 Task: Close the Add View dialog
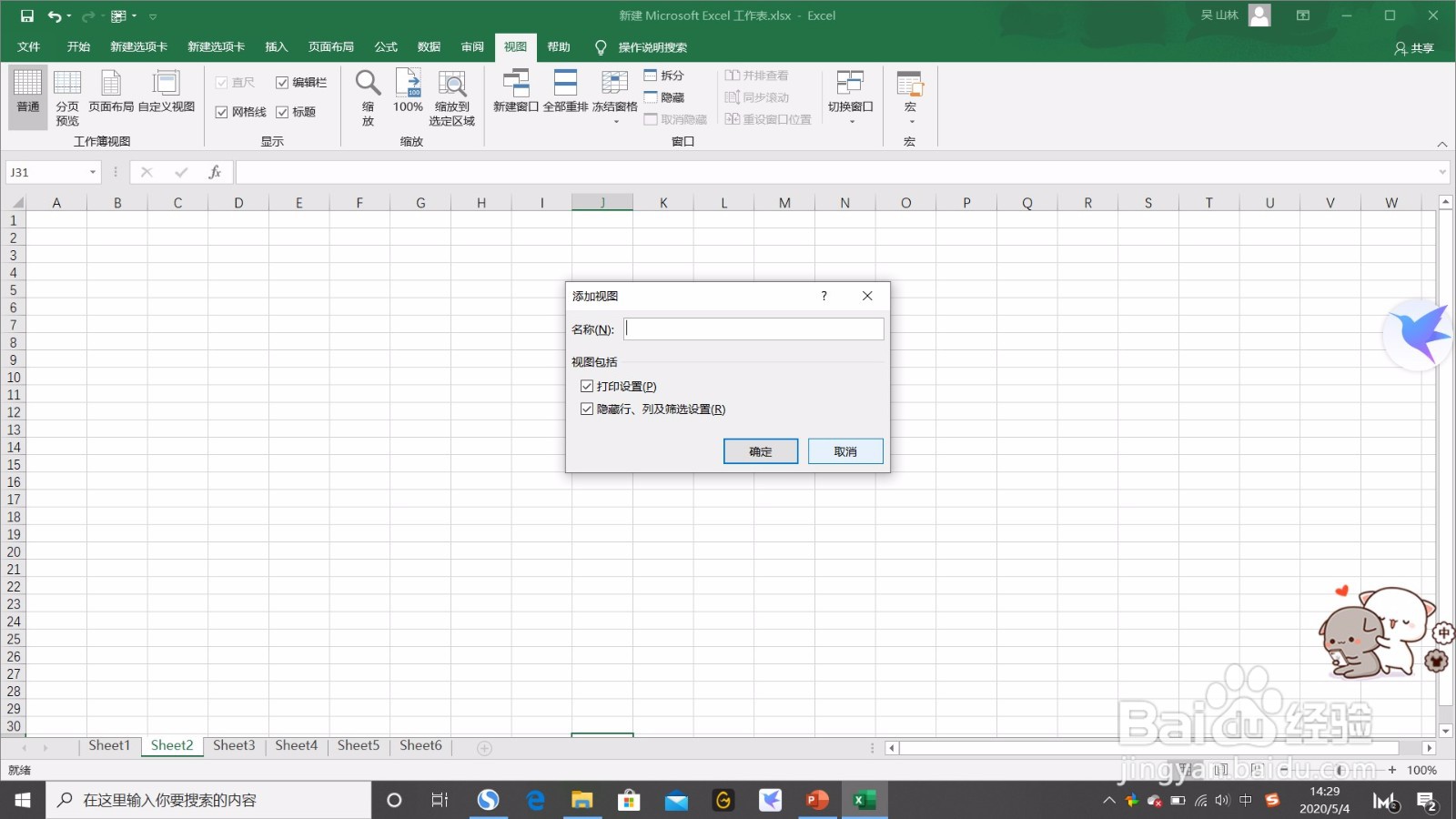[x=867, y=296]
